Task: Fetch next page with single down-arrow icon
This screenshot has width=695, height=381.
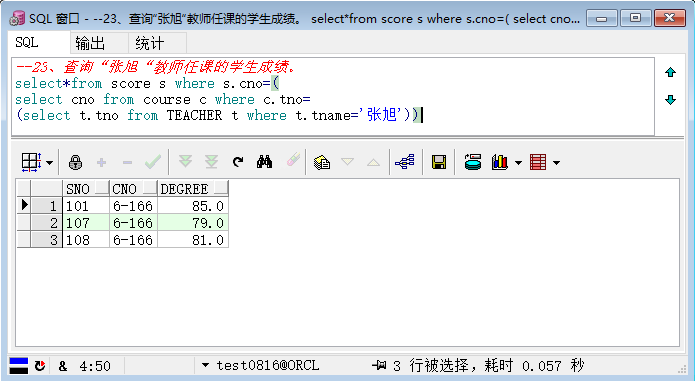Action: point(185,162)
